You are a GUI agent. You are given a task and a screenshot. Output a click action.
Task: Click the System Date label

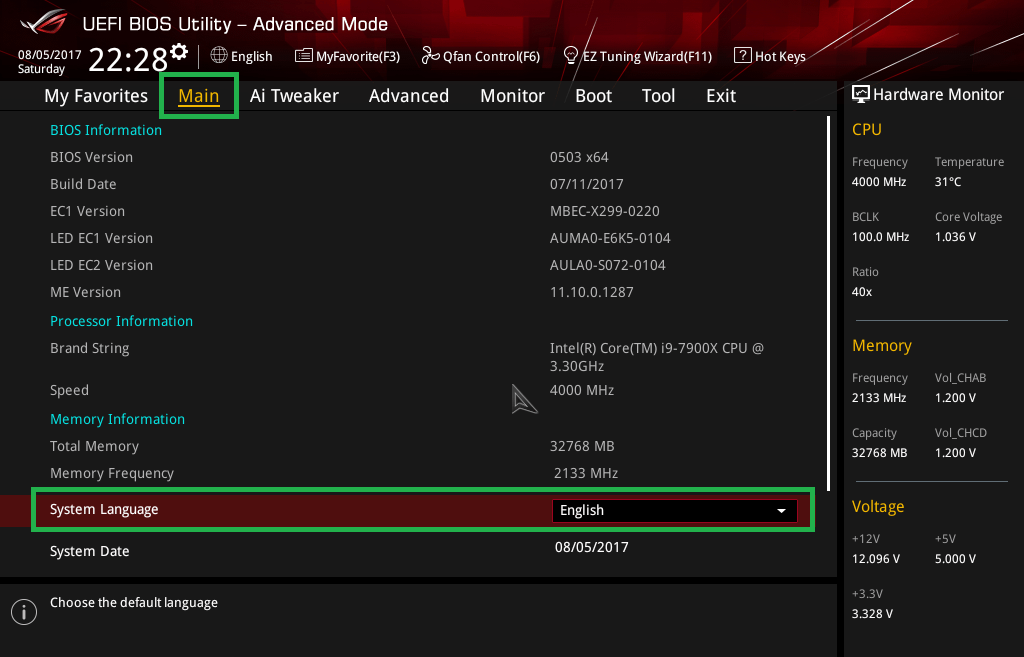coord(89,551)
